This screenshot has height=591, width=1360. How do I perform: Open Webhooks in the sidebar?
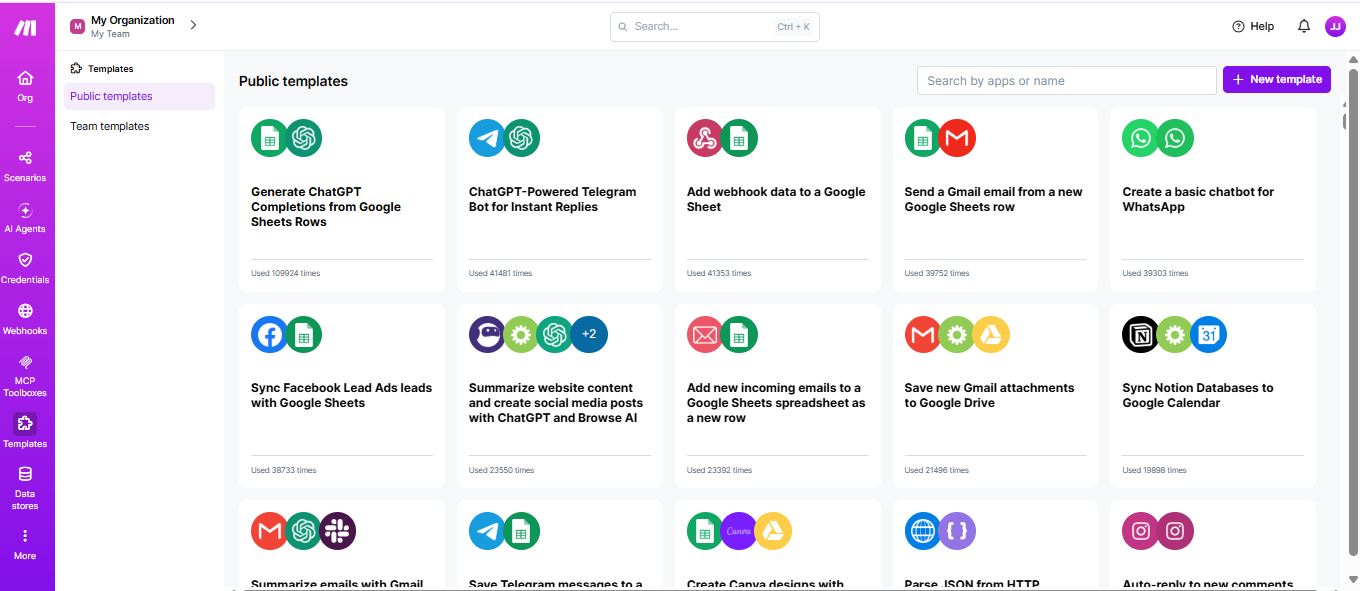point(25,319)
